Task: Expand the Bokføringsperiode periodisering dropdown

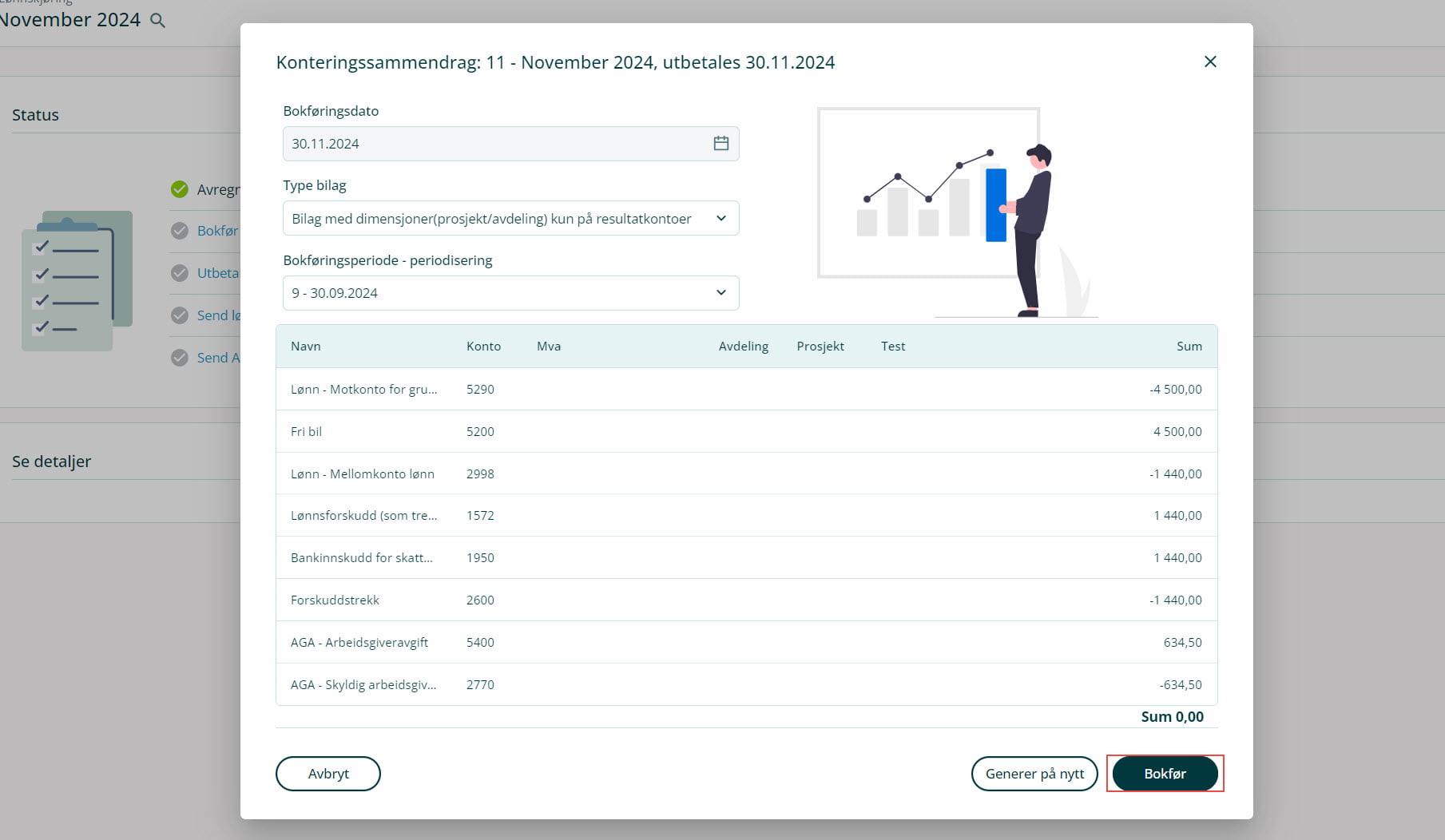Action: (510, 293)
